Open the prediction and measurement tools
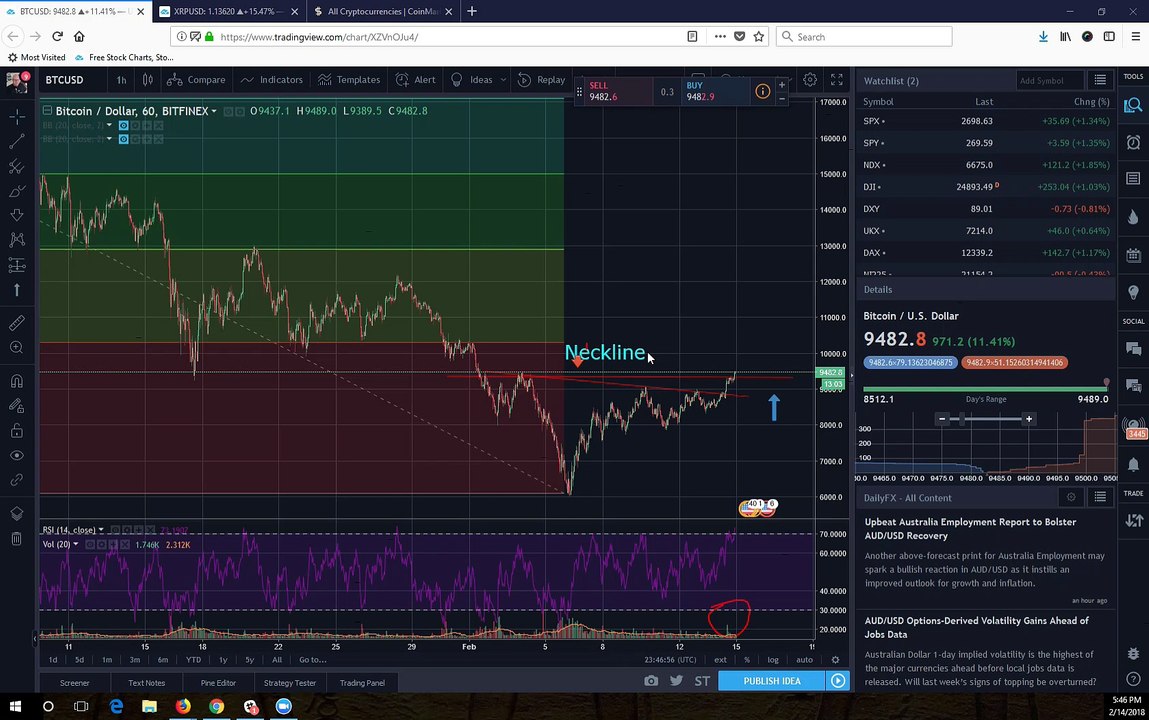1149x720 pixels. tap(16, 264)
